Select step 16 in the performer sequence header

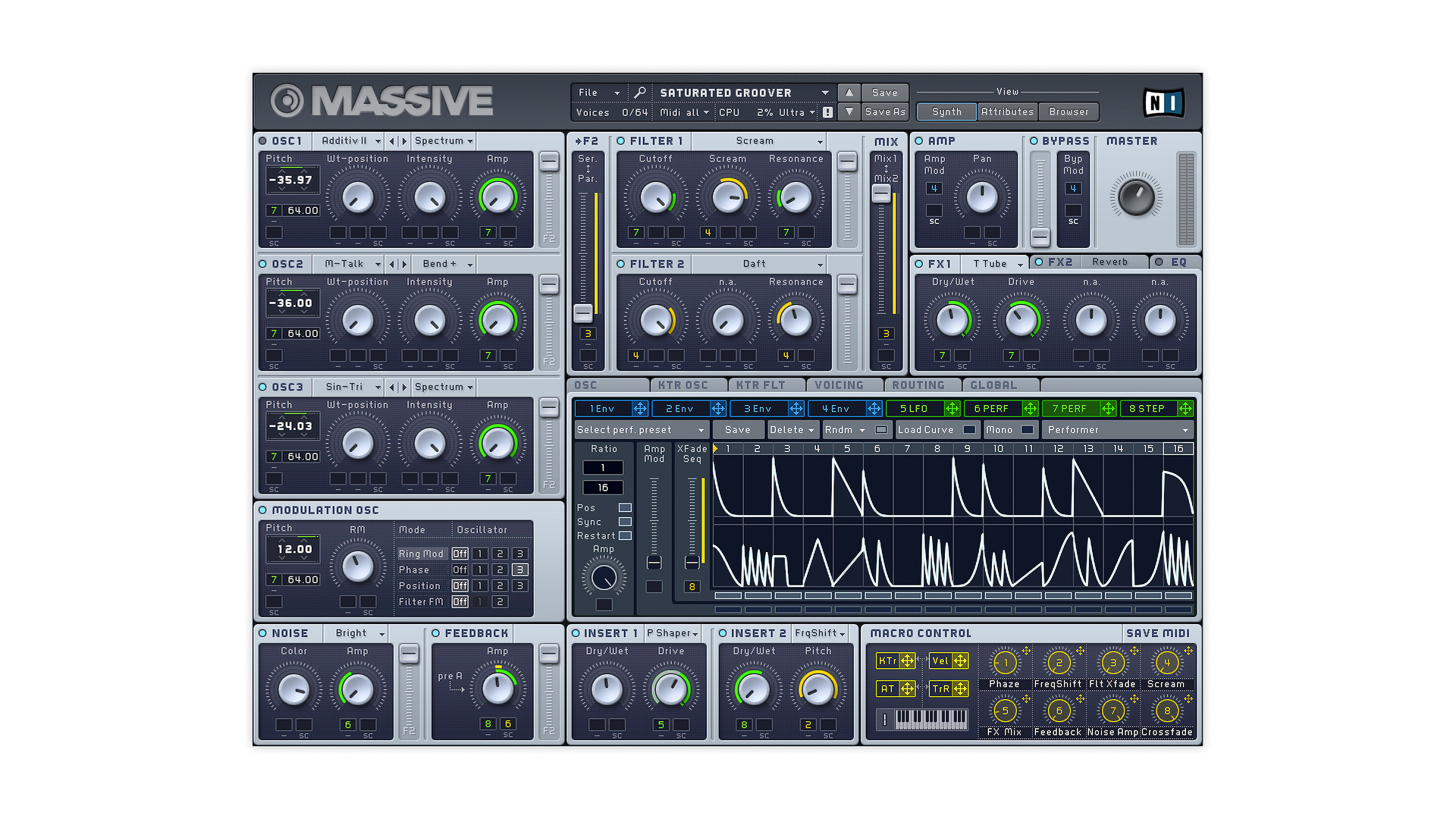[x=1179, y=448]
